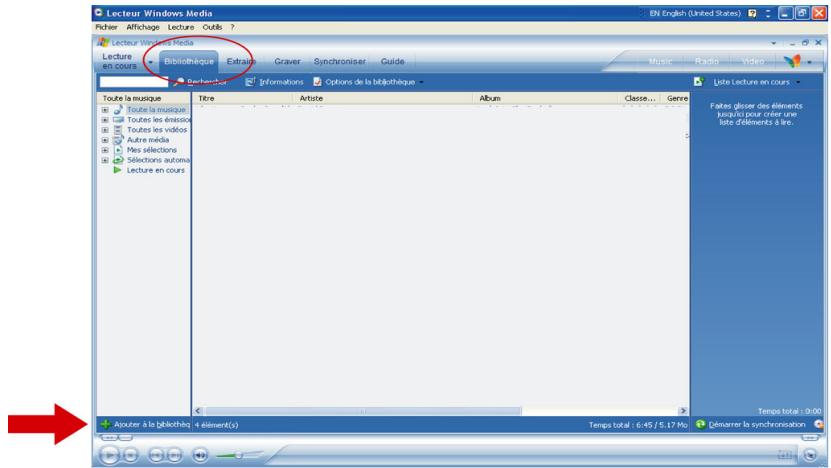The height and width of the screenshot is (468, 831).
Task: Click the Previous track button
Action: 156,455
